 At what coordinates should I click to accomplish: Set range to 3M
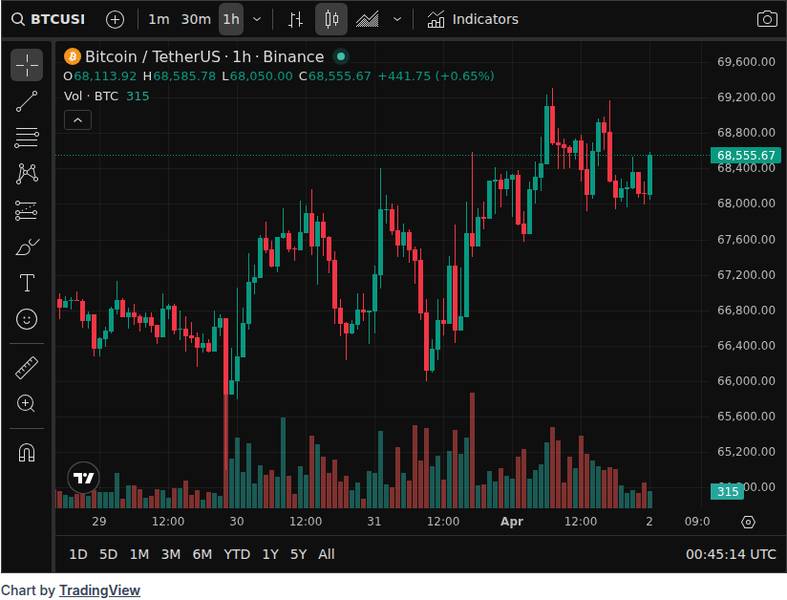(171, 554)
